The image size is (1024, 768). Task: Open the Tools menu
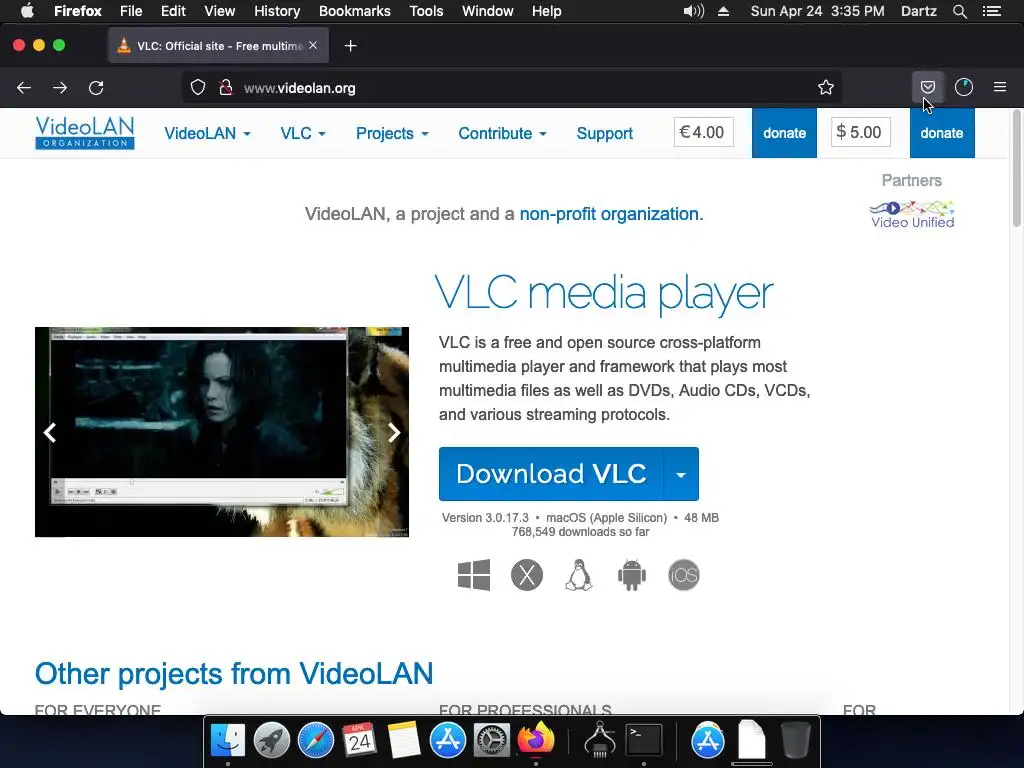[426, 11]
